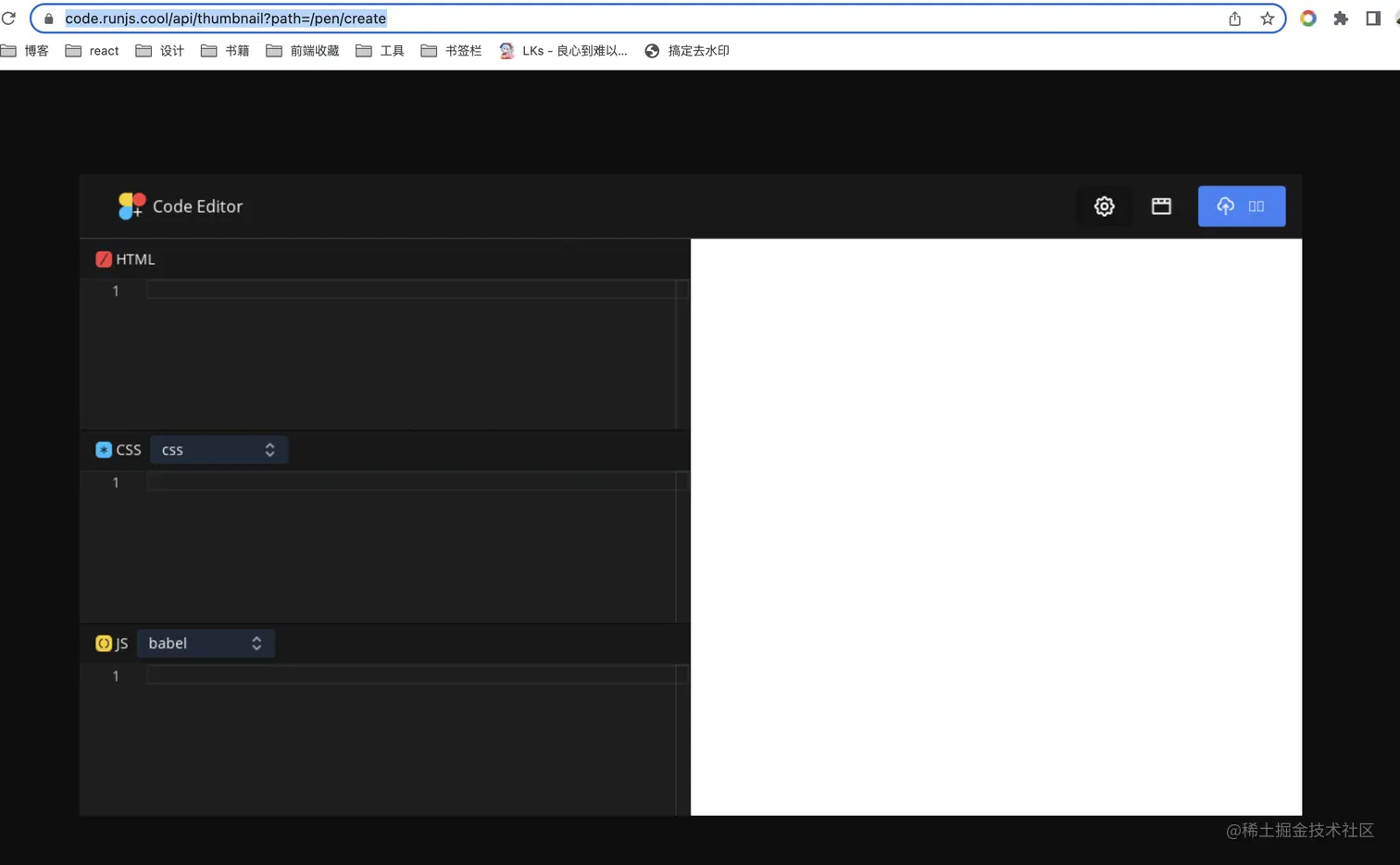Open the react bookmarks folder
This screenshot has width=1400, height=865.
click(92, 51)
